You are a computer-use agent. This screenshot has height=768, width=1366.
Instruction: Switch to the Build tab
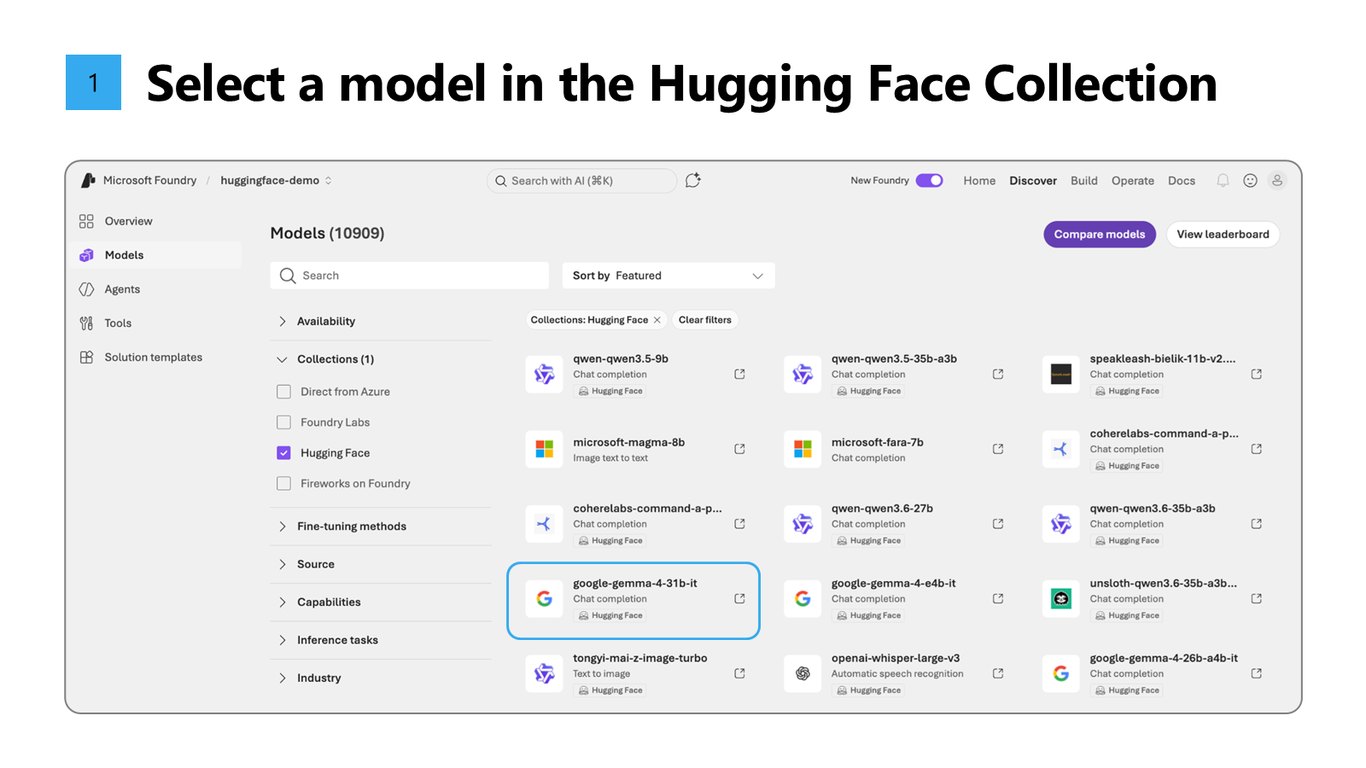point(1084,181)
